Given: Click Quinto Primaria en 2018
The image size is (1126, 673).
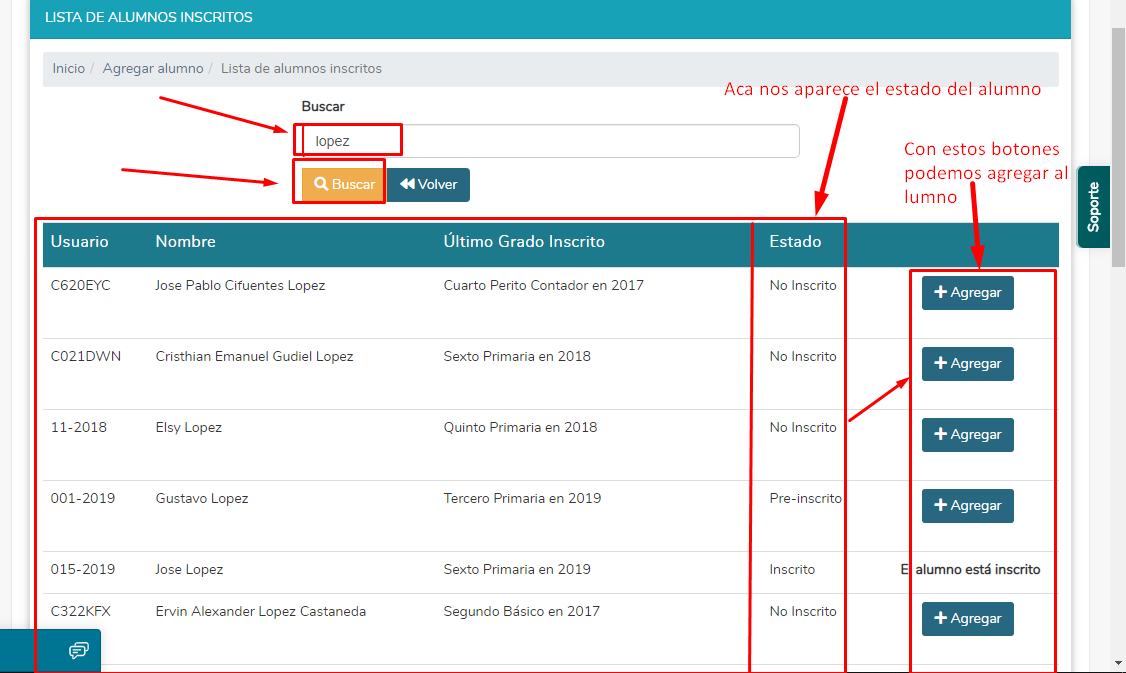Looking at the screenshot, I should point(520,427).
